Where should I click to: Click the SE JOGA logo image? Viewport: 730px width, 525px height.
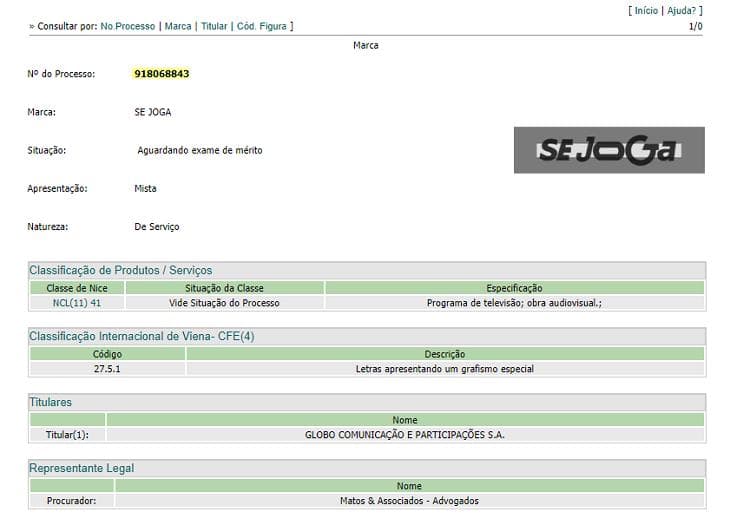pyautogui.click(x=609, y=150)
